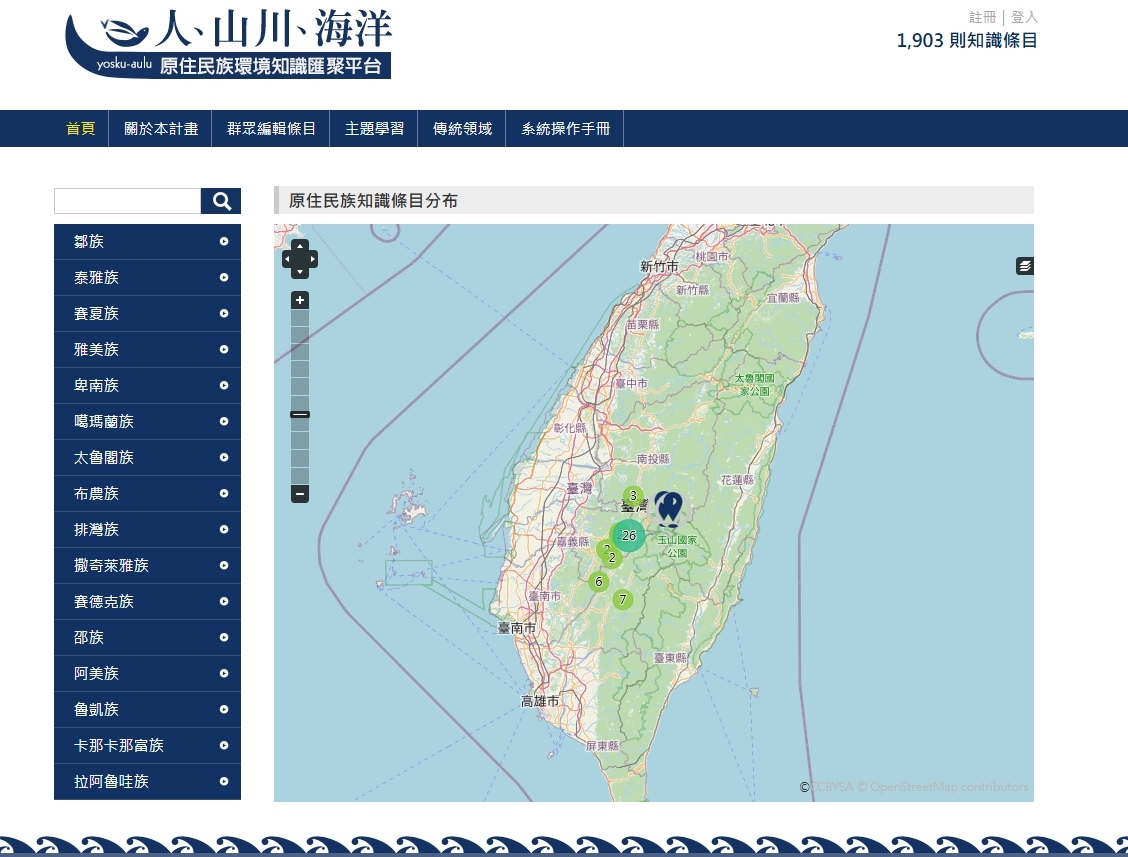1128x857 pixels.
Task: Expand the 阿美族 sidebar category
Action: pos(147,674)
